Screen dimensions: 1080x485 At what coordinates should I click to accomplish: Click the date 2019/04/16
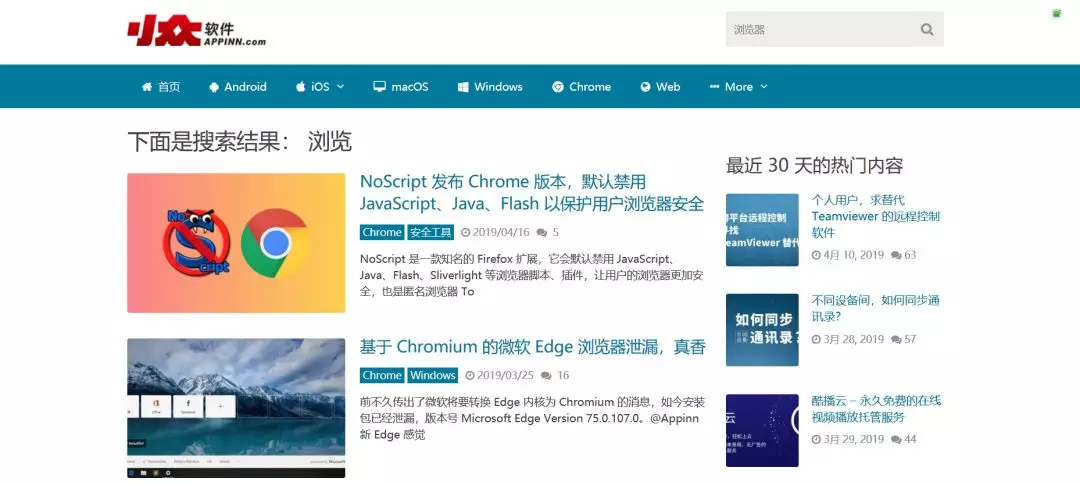pos(501,233)
